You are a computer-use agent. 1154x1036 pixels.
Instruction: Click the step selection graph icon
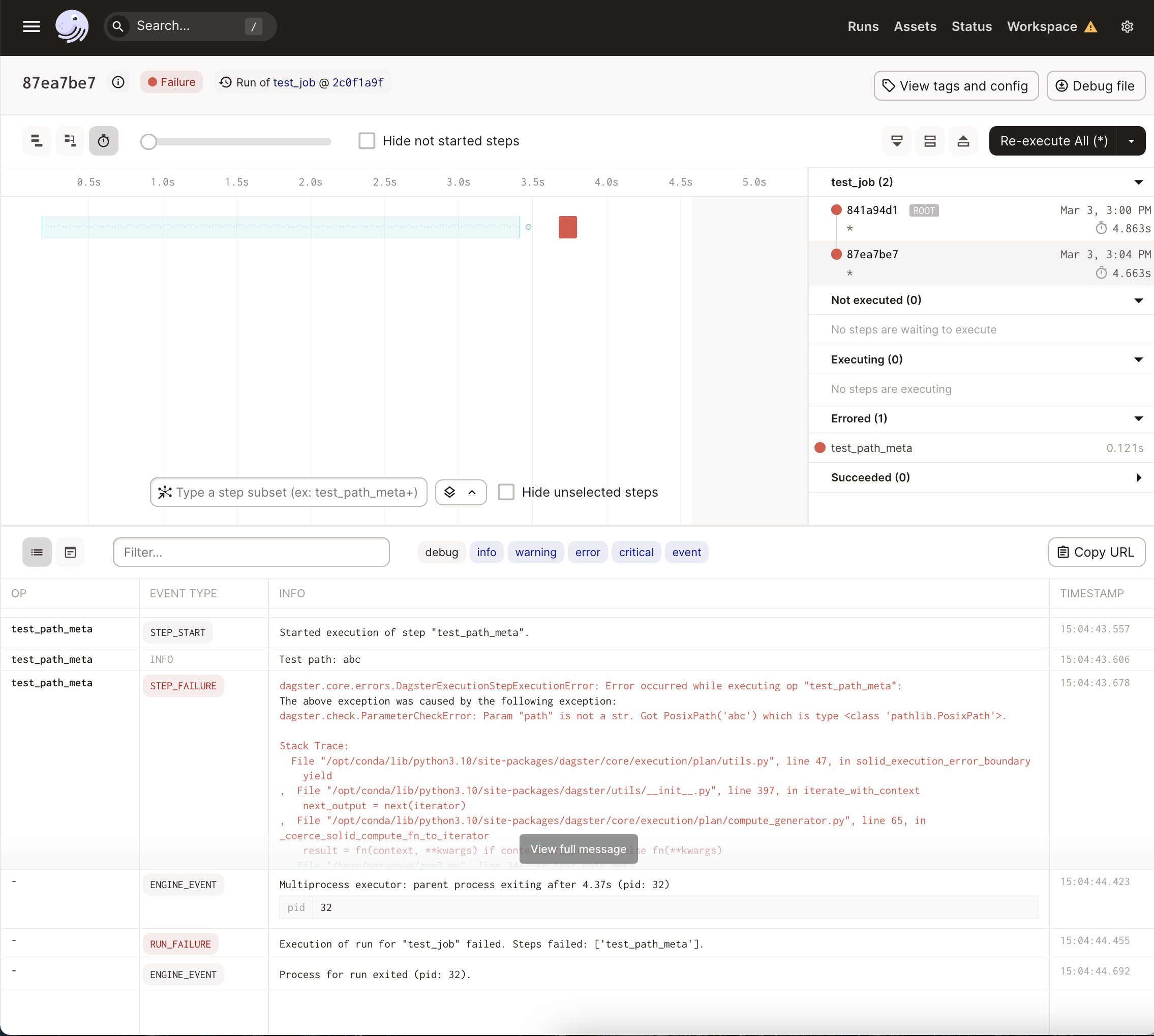(x=165, y=493)
